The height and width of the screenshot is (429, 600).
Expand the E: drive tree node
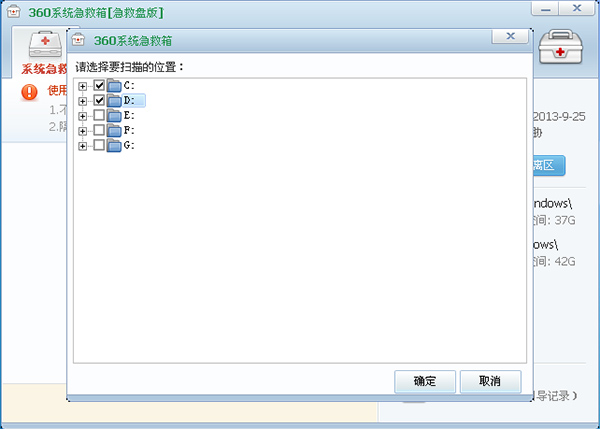coord(82,116)
